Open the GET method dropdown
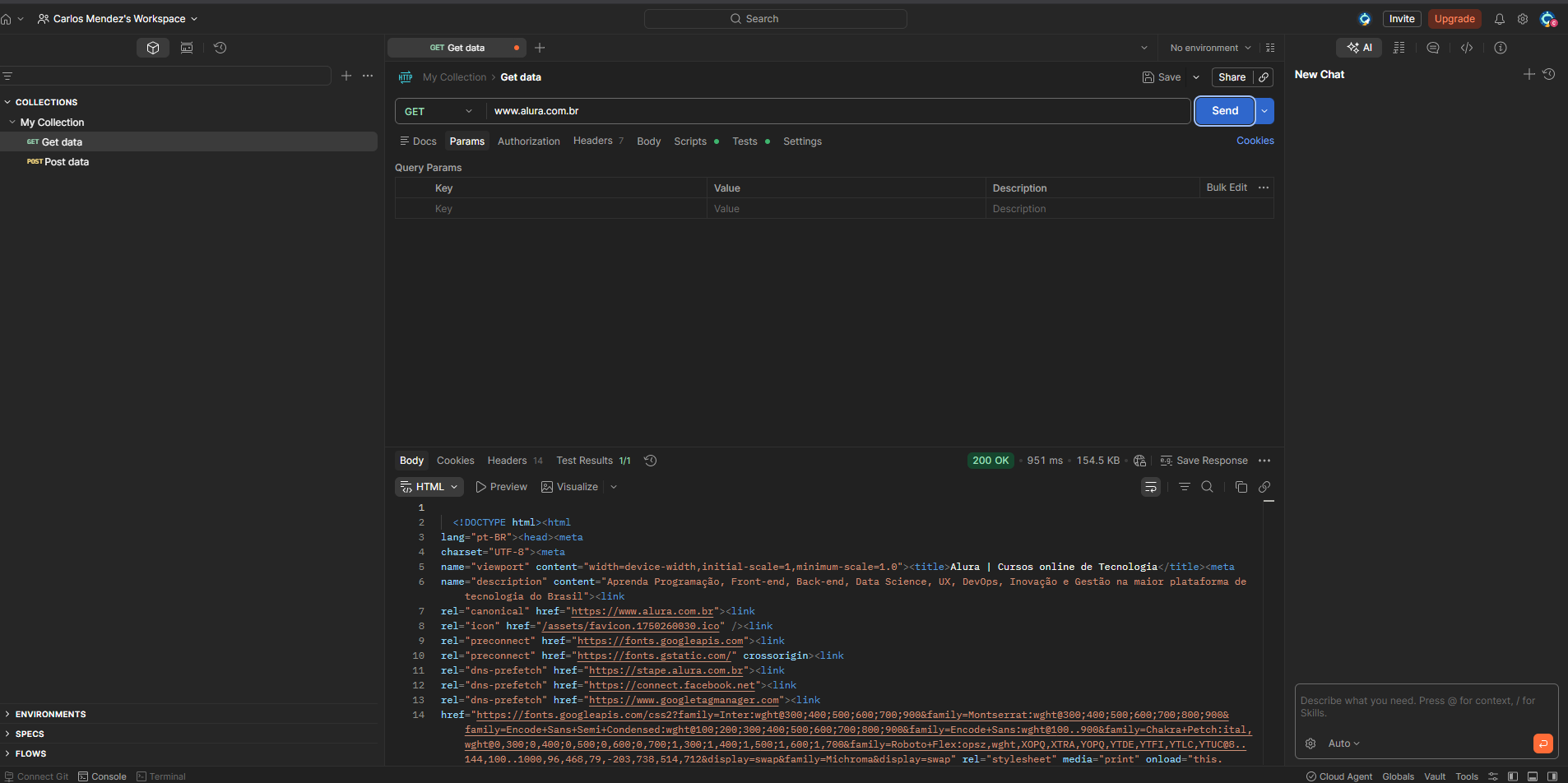 438,111
